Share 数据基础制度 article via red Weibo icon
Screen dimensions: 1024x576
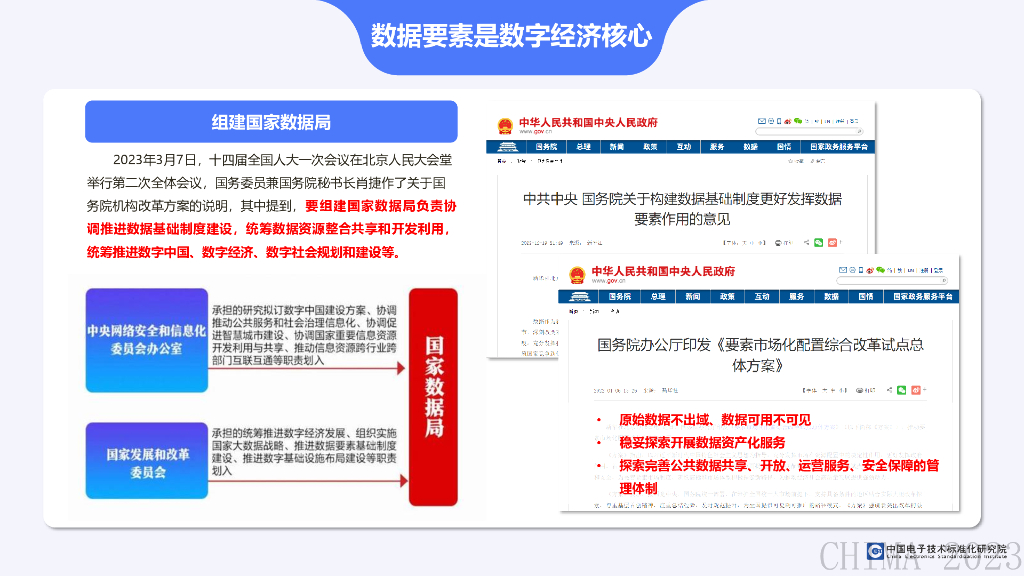point(833,242)
